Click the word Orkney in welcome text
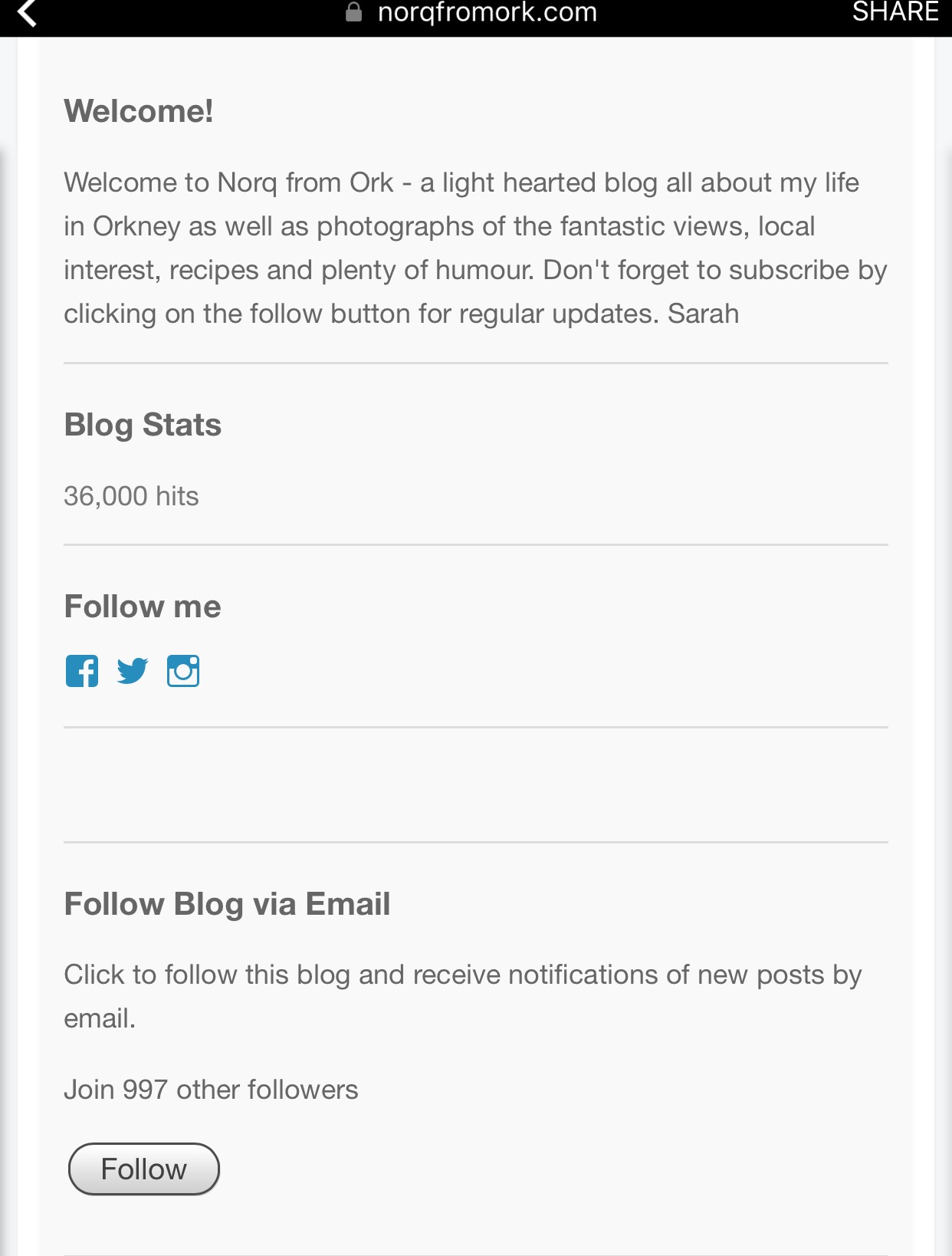Image resolution: width=952 pixels, height=1256 pixels. (x=136, y=226)
